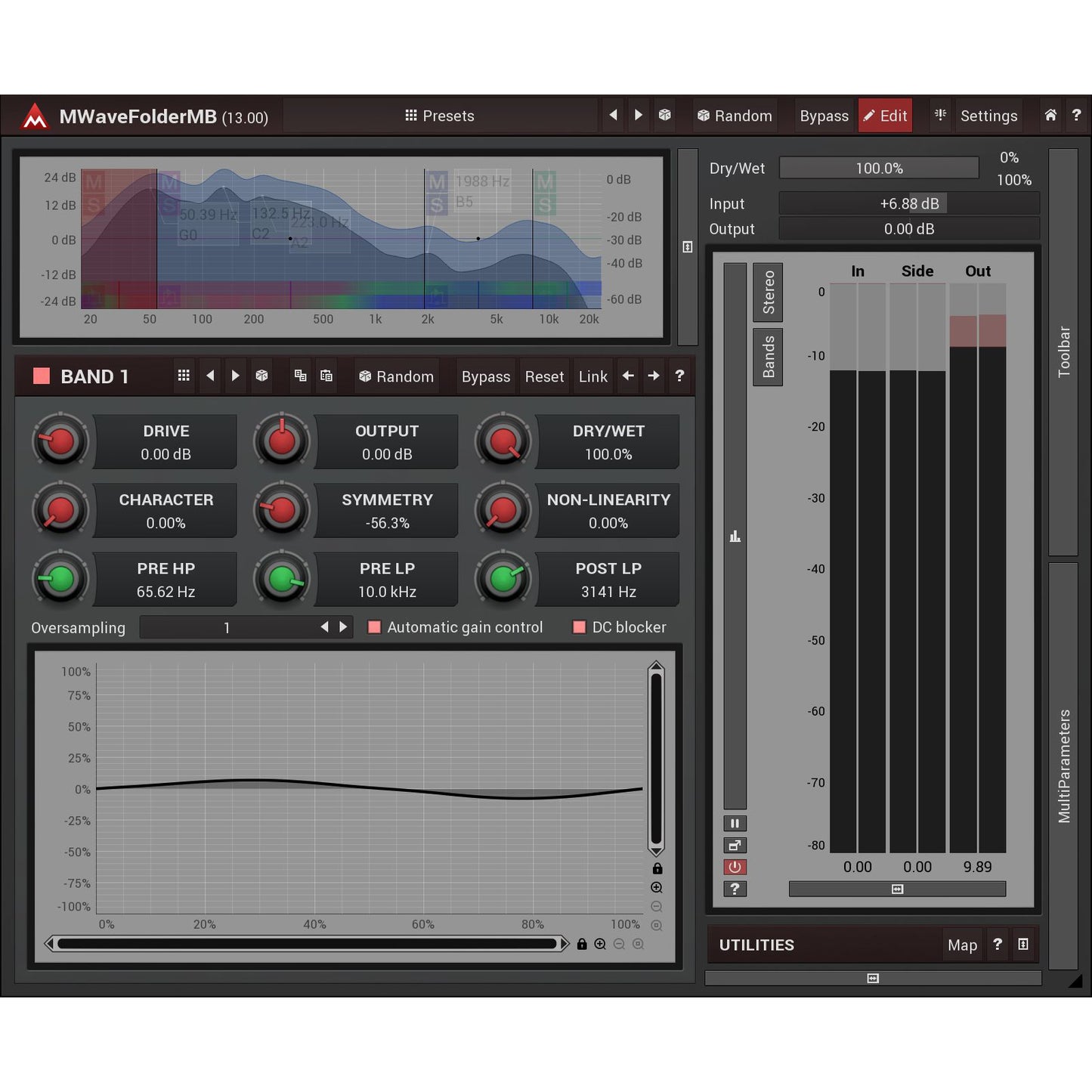Adjust the Dry/Wet slider bar
The image size is (1092, 1092).
click(879, 168)
